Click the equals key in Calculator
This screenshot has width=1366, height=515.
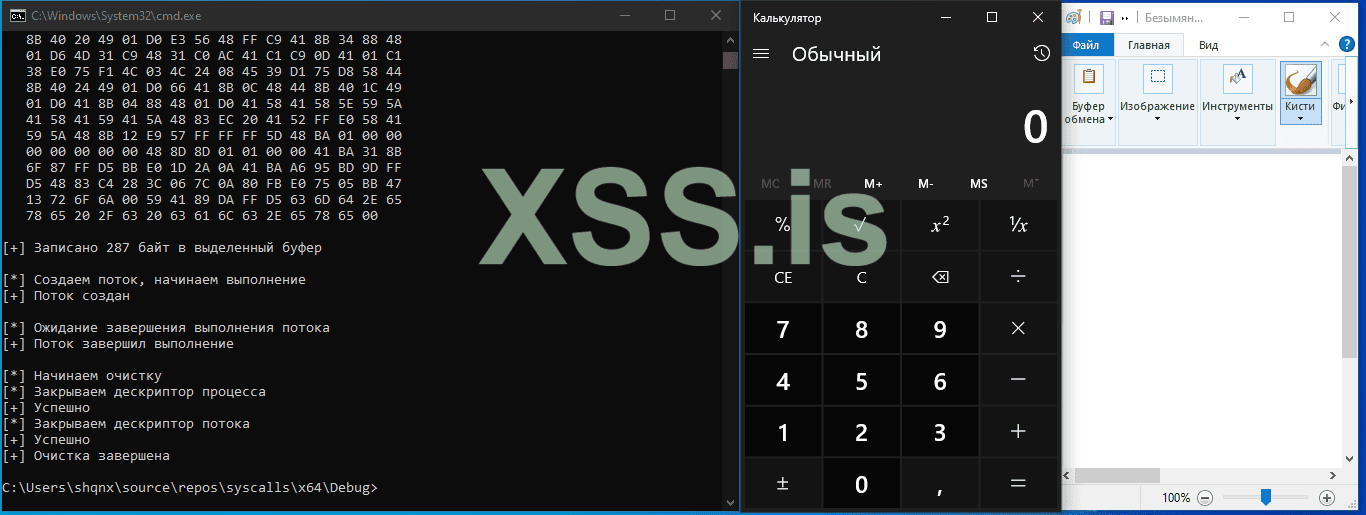pos(1018,484)
